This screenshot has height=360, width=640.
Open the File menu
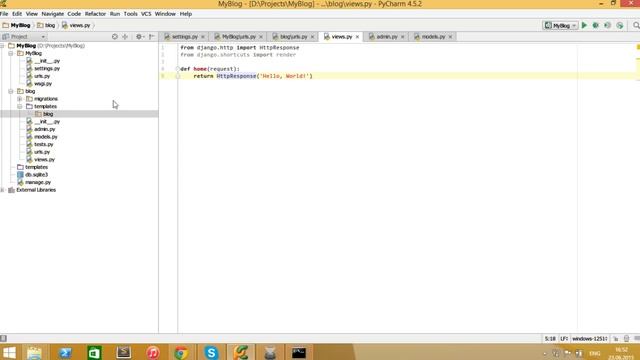pos(4,14)
